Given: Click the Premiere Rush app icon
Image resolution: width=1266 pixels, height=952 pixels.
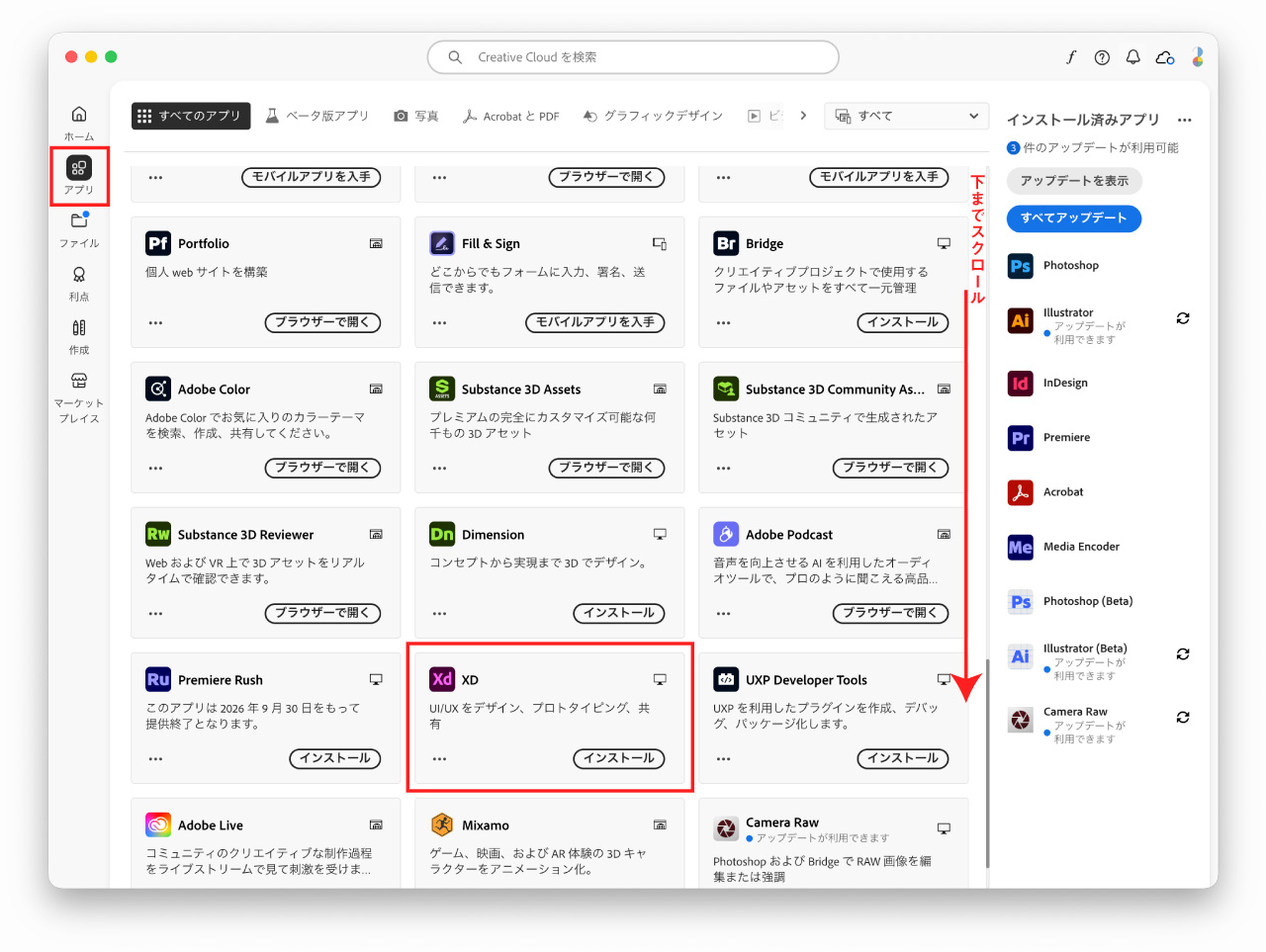Looking at the screenshot, I should [158, 679].
